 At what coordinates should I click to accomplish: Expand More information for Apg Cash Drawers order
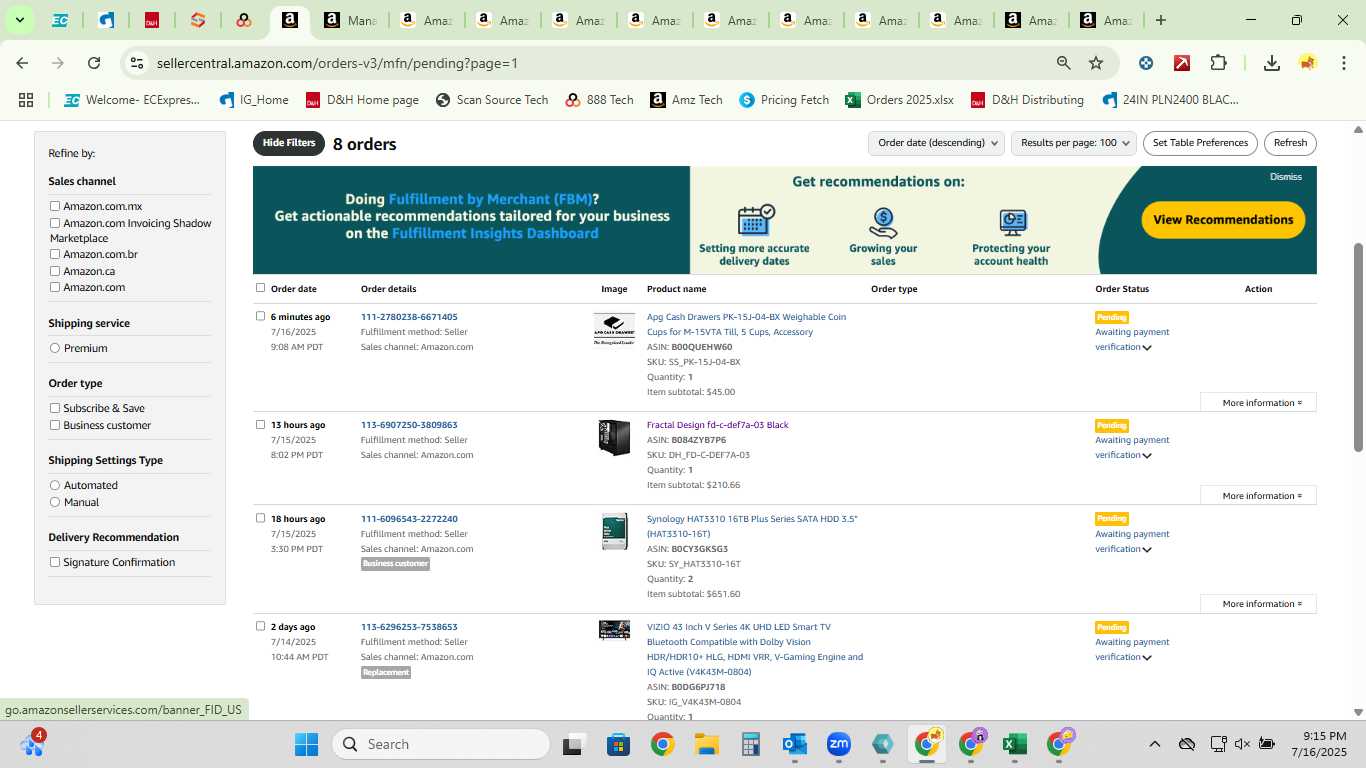1258,403
